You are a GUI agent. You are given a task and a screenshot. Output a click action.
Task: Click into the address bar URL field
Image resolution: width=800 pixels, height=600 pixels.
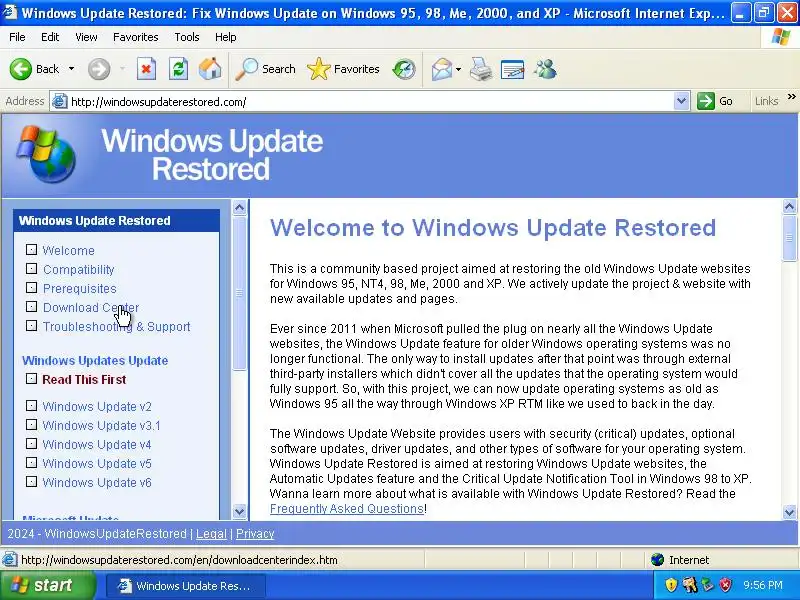(x=370, y=102)
